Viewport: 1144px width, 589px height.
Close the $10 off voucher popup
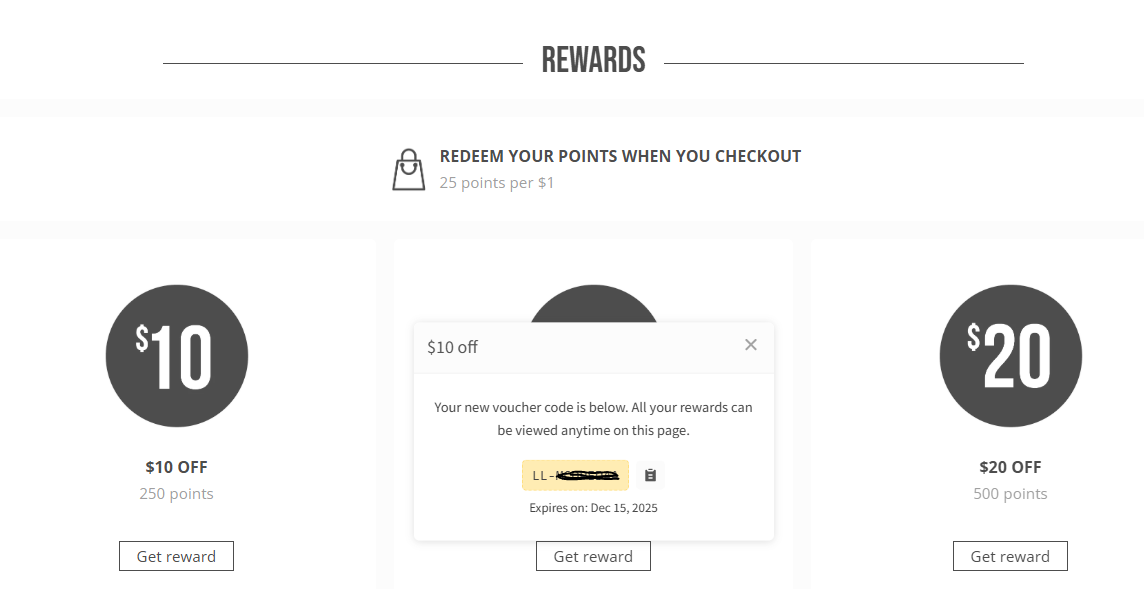pyautogui.click(x=751, y=344)
